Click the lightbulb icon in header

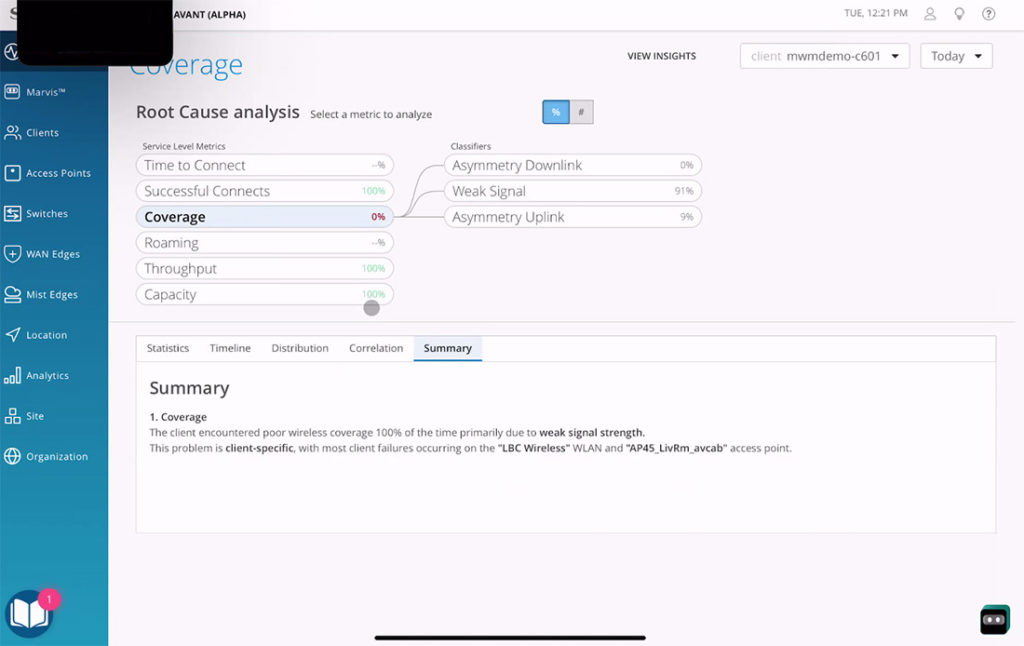click(959, 14)
